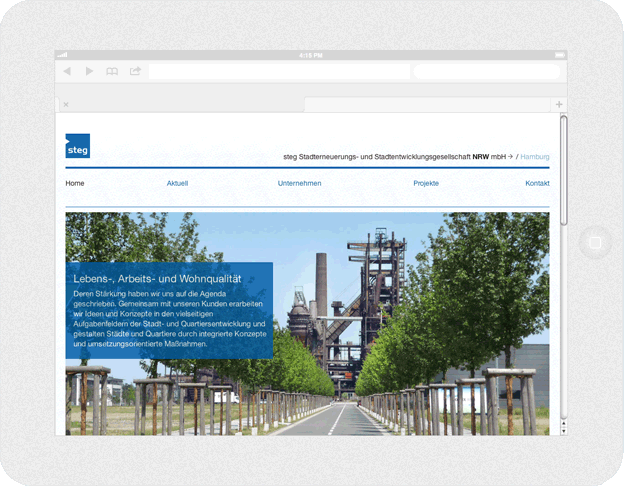Close the first browser tab
624x486 pixels.
[66, 105]
